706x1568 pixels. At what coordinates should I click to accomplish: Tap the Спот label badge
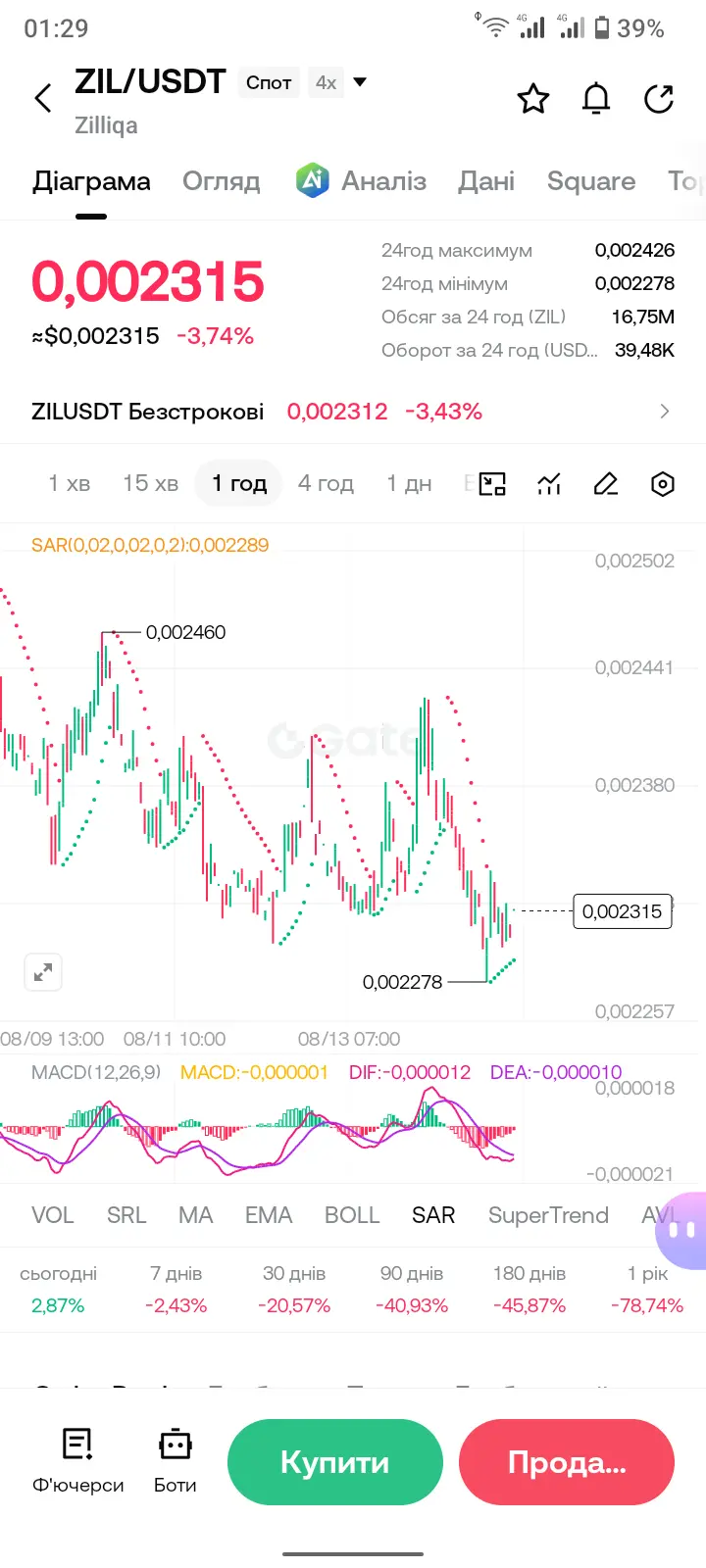(x=269, y=82)
